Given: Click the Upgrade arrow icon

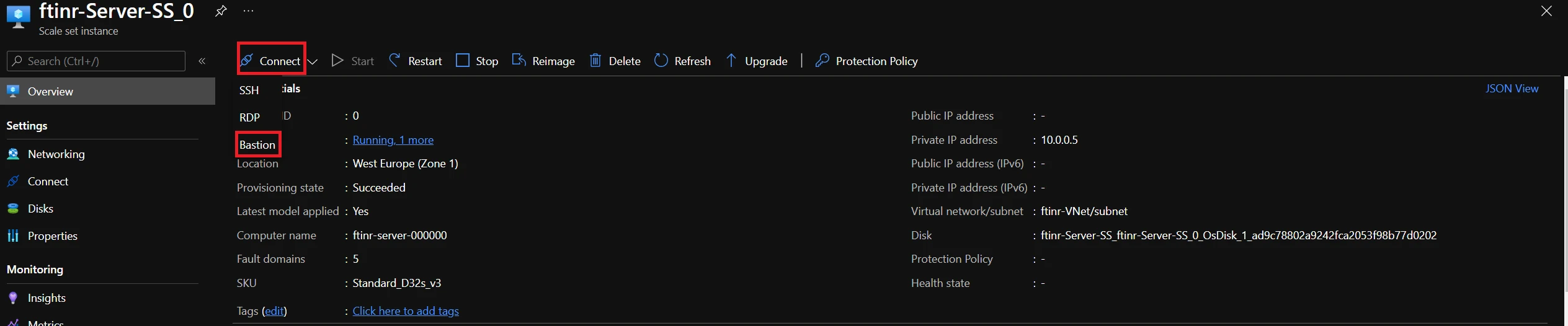Looking at the screenshot, I should [731, 60].
